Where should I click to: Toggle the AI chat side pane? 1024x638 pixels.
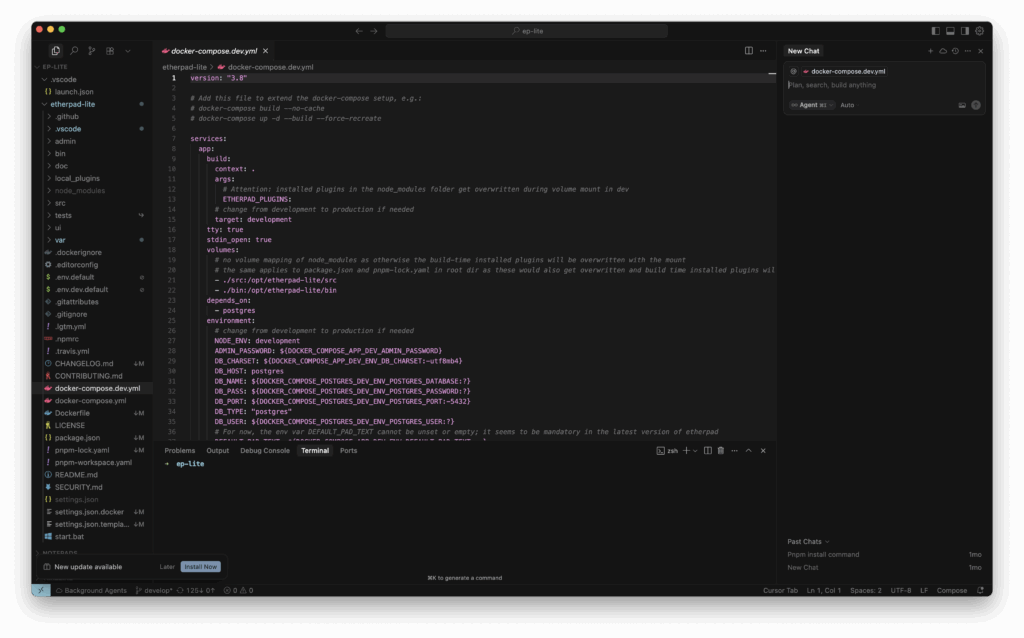click(x=965, y=31)
